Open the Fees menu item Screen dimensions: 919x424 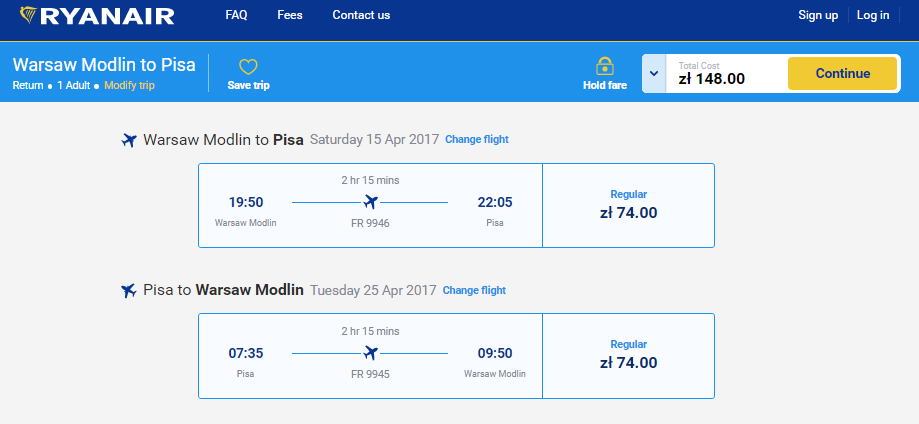[290, 15]
